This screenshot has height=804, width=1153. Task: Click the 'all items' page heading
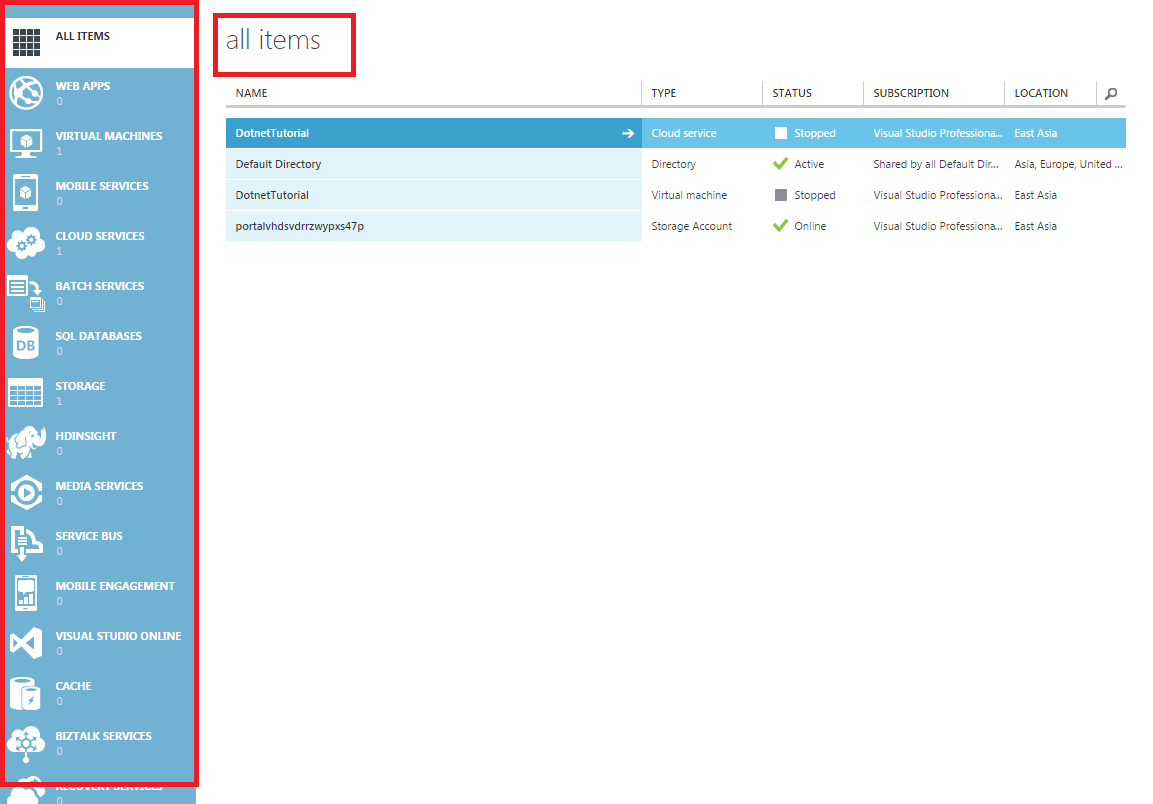(x=273, y=40)
